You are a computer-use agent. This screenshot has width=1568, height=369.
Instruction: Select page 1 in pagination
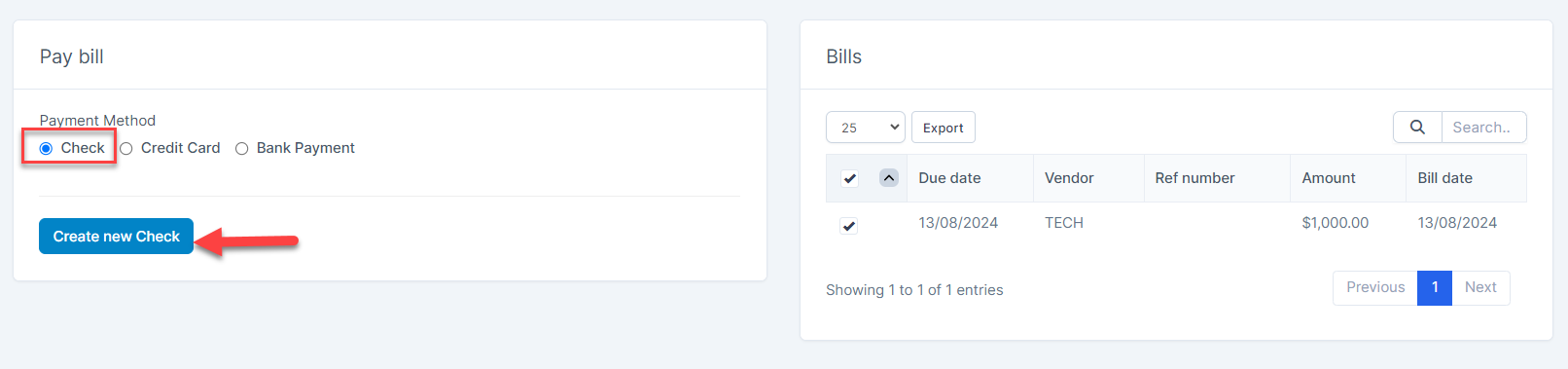coord(1435,287)
